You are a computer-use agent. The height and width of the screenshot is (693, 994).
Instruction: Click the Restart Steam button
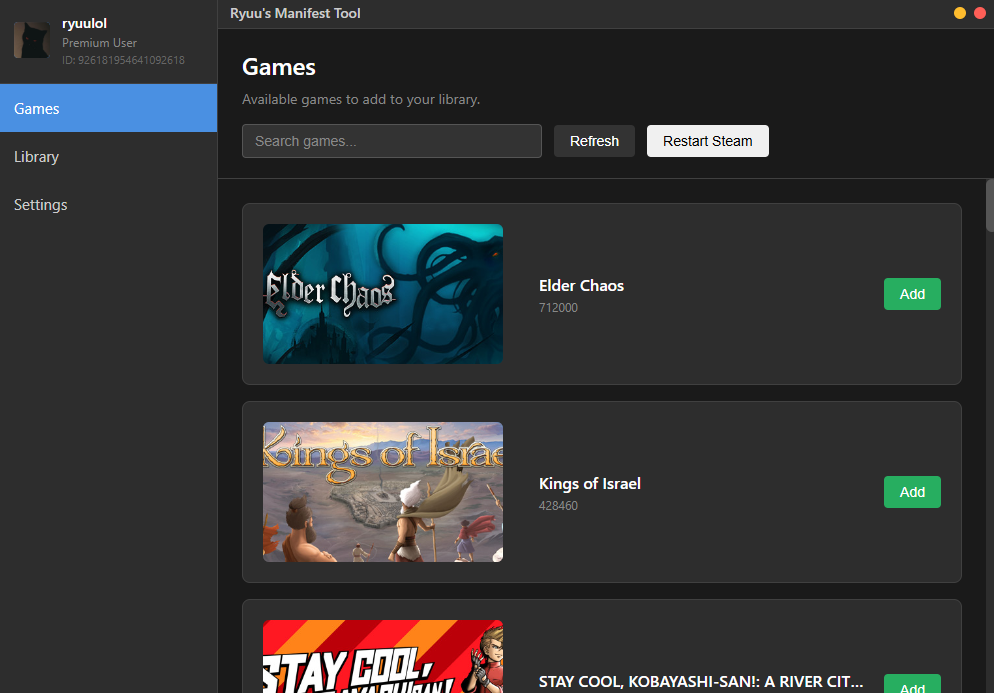pos(707,141)
